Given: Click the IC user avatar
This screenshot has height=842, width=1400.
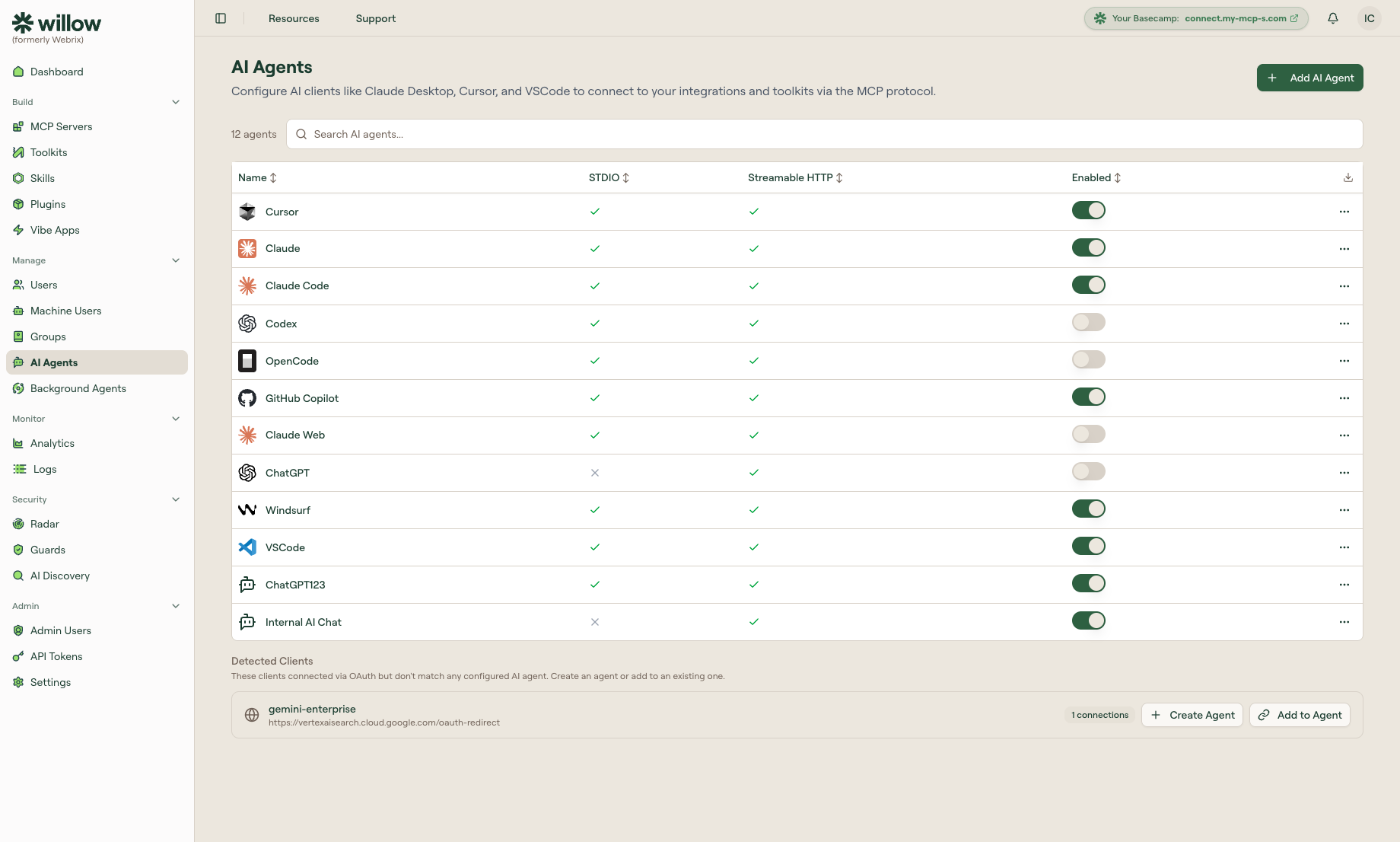Looking at the screenshot, I should tap(1370, 18).
